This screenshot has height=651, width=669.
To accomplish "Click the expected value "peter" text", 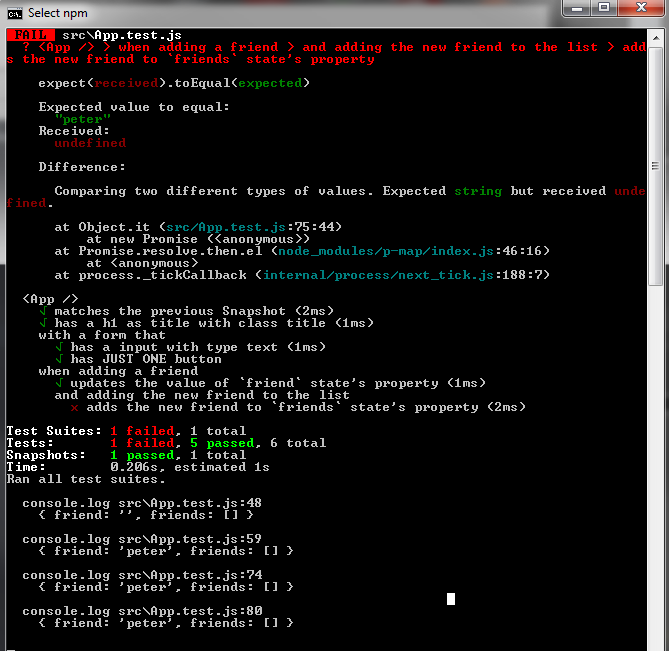I will (x=83, y=119).
